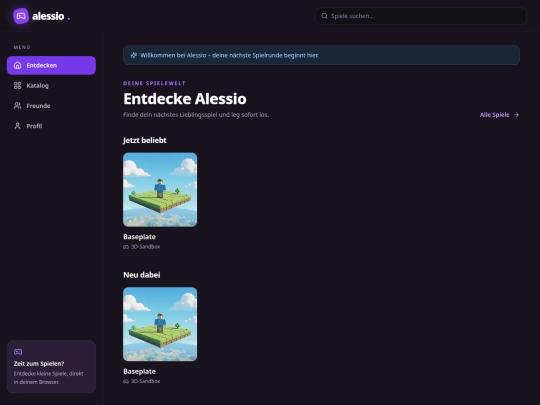Open the Profil menu item
Viewport: 540px width, 405px height.
[51, 126]
